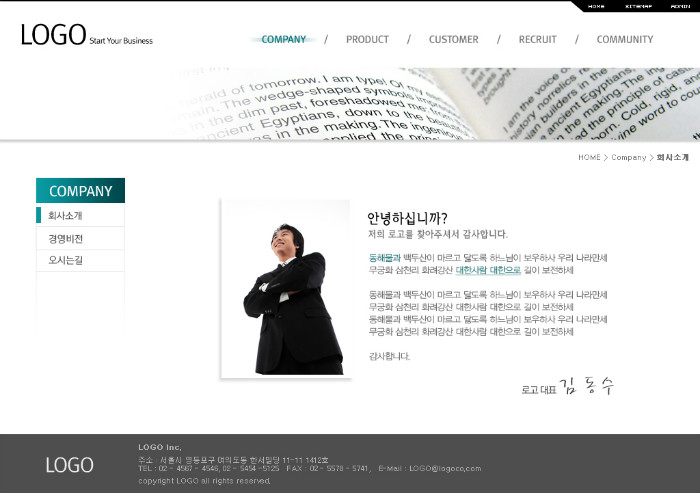Open the RECRUIT navigation menu
Image resolution: width=700 pixels, height=493 pixels.
(x=538, y=39)
